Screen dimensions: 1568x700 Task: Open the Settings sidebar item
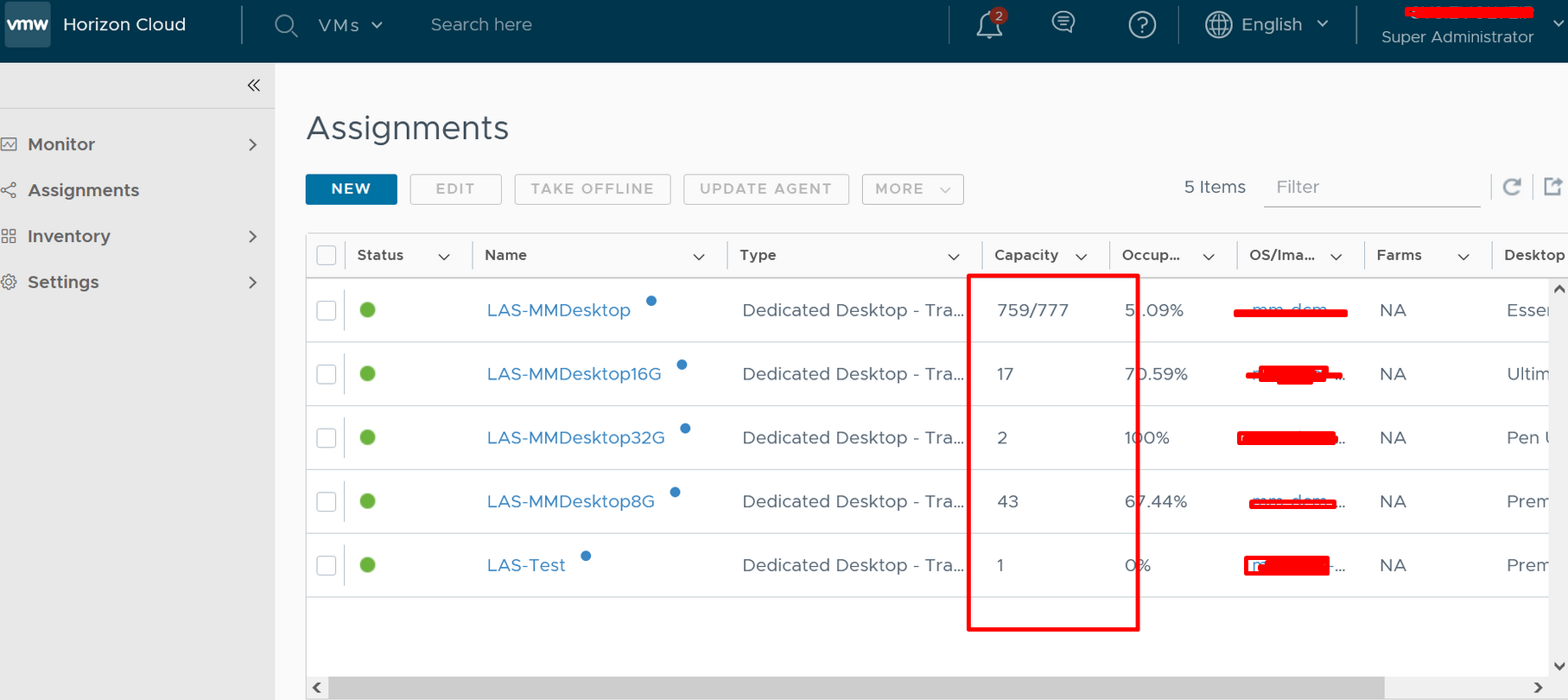pyautogui.click(x=63, y=282)
